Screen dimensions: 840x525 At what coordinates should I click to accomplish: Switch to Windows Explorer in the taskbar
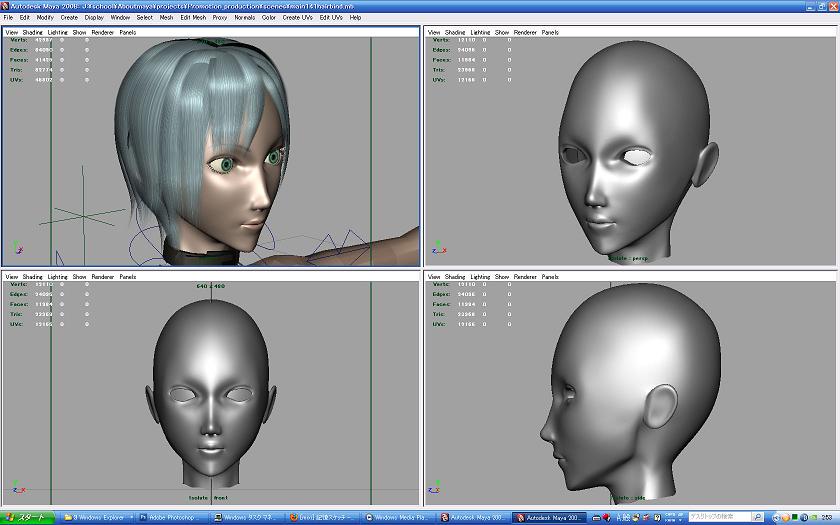(98, 518)
